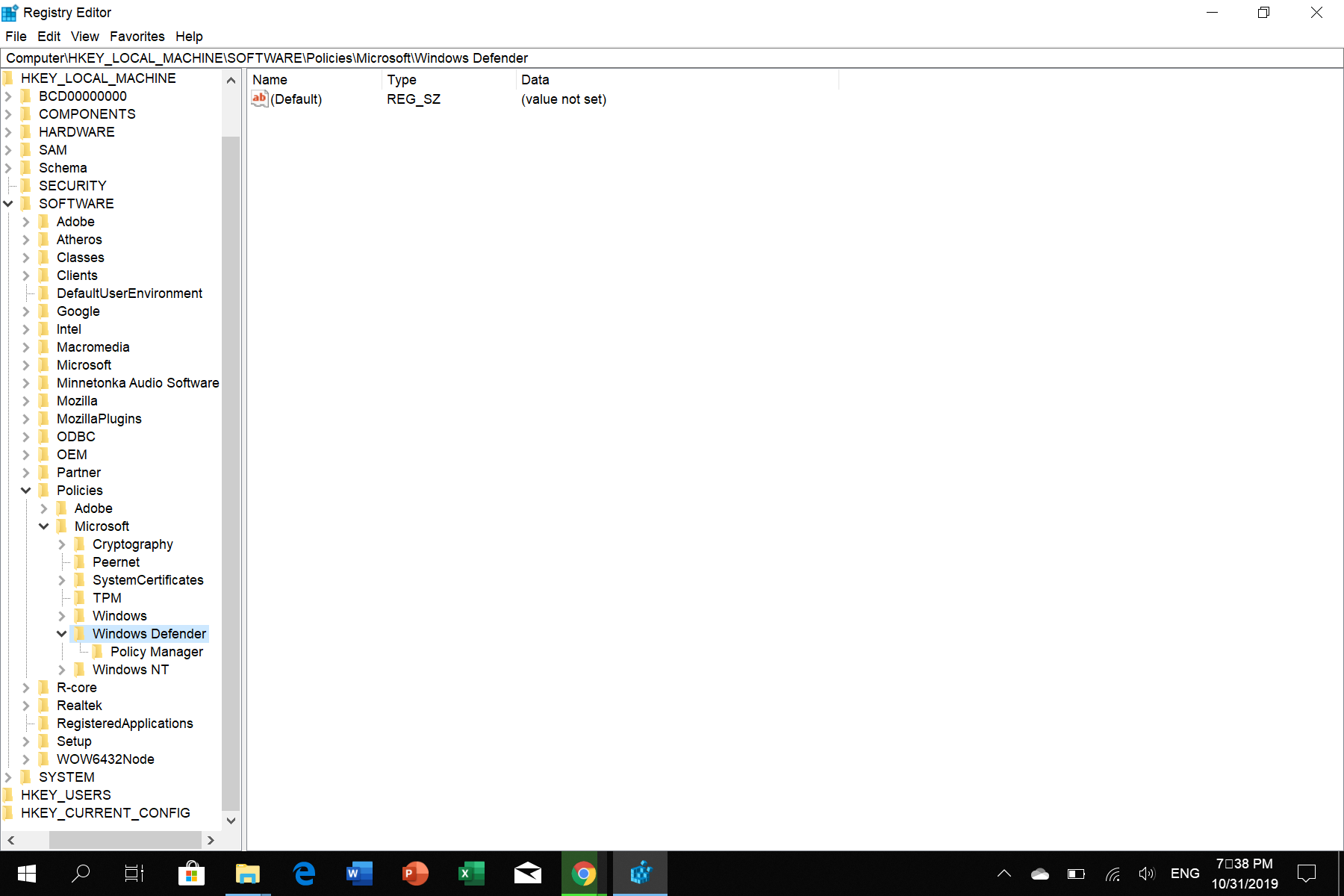Select the MozillaPlugins key

click(x=99, y=419)
